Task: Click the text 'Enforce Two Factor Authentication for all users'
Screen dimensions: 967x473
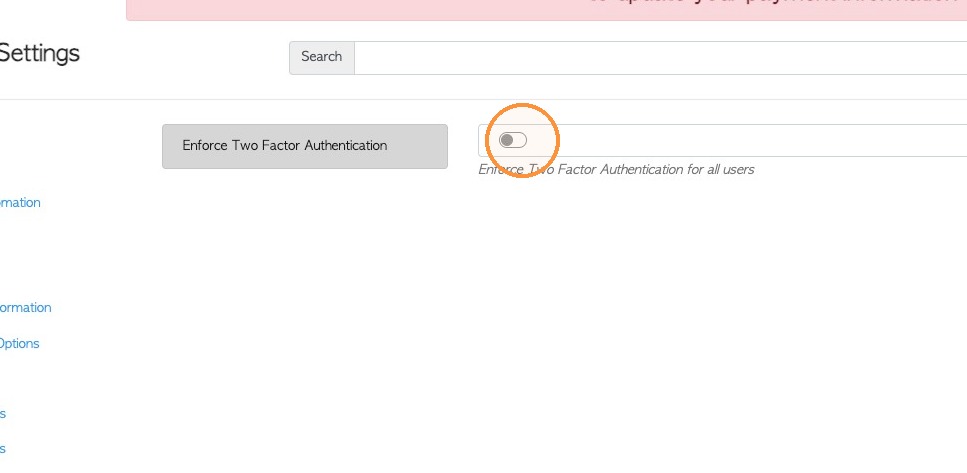Action: pyautogui.click(x=616, y=170)
